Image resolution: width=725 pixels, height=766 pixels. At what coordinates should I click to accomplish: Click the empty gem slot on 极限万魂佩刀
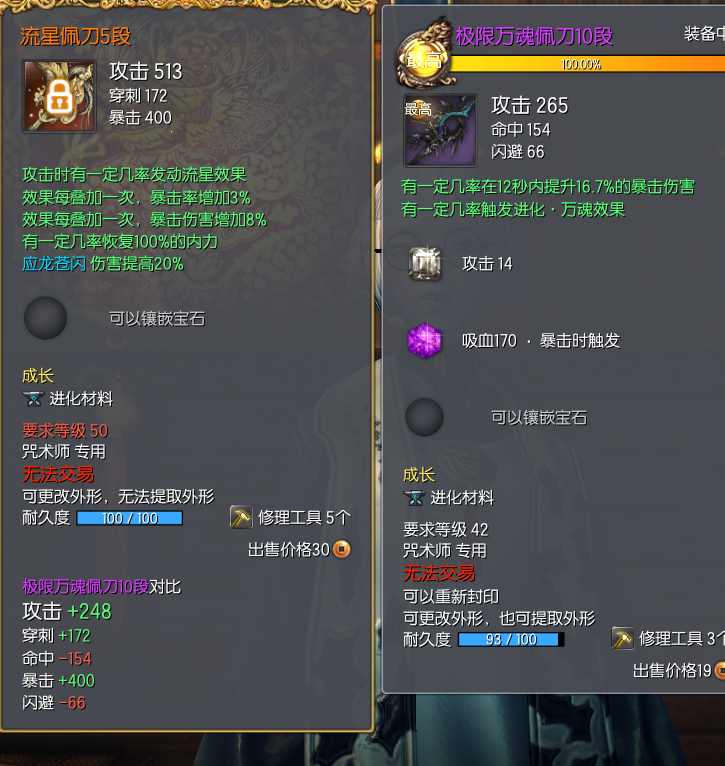(x=425, y=417)
